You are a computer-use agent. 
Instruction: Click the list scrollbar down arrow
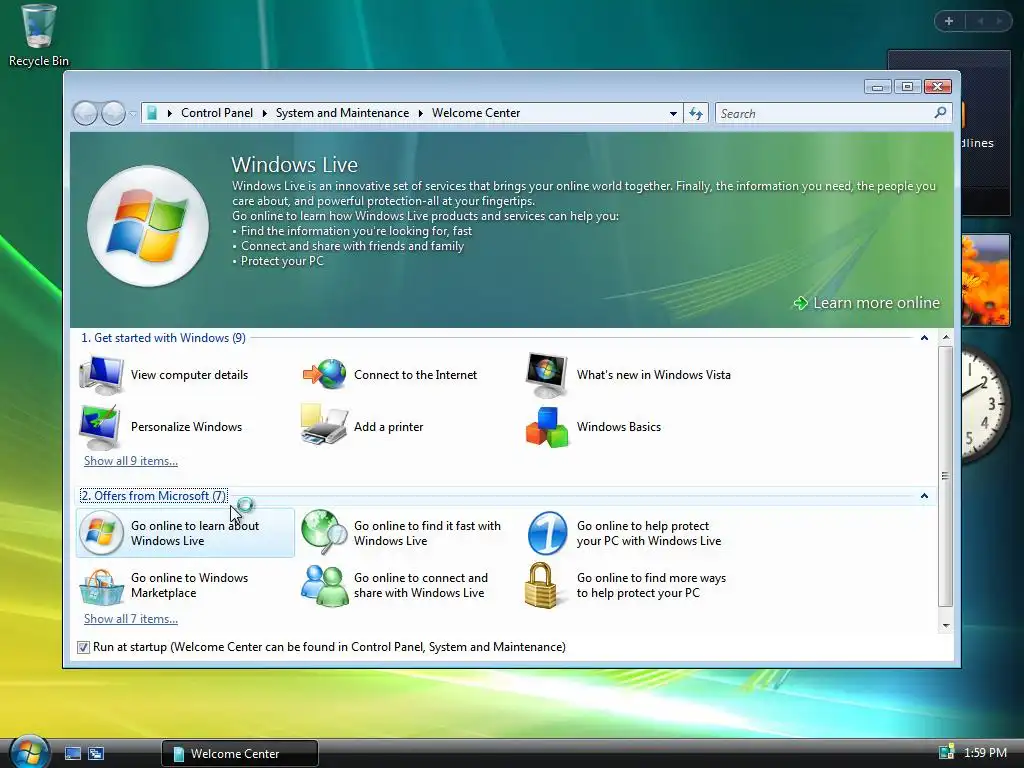[946, 626]
